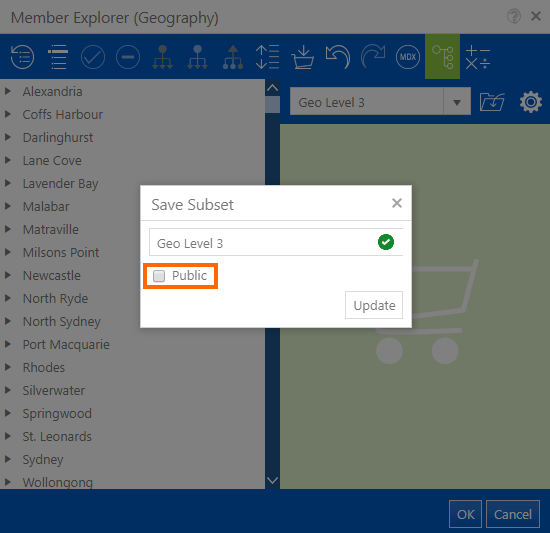Expand the Port Macquarie node

coord(8,344)
